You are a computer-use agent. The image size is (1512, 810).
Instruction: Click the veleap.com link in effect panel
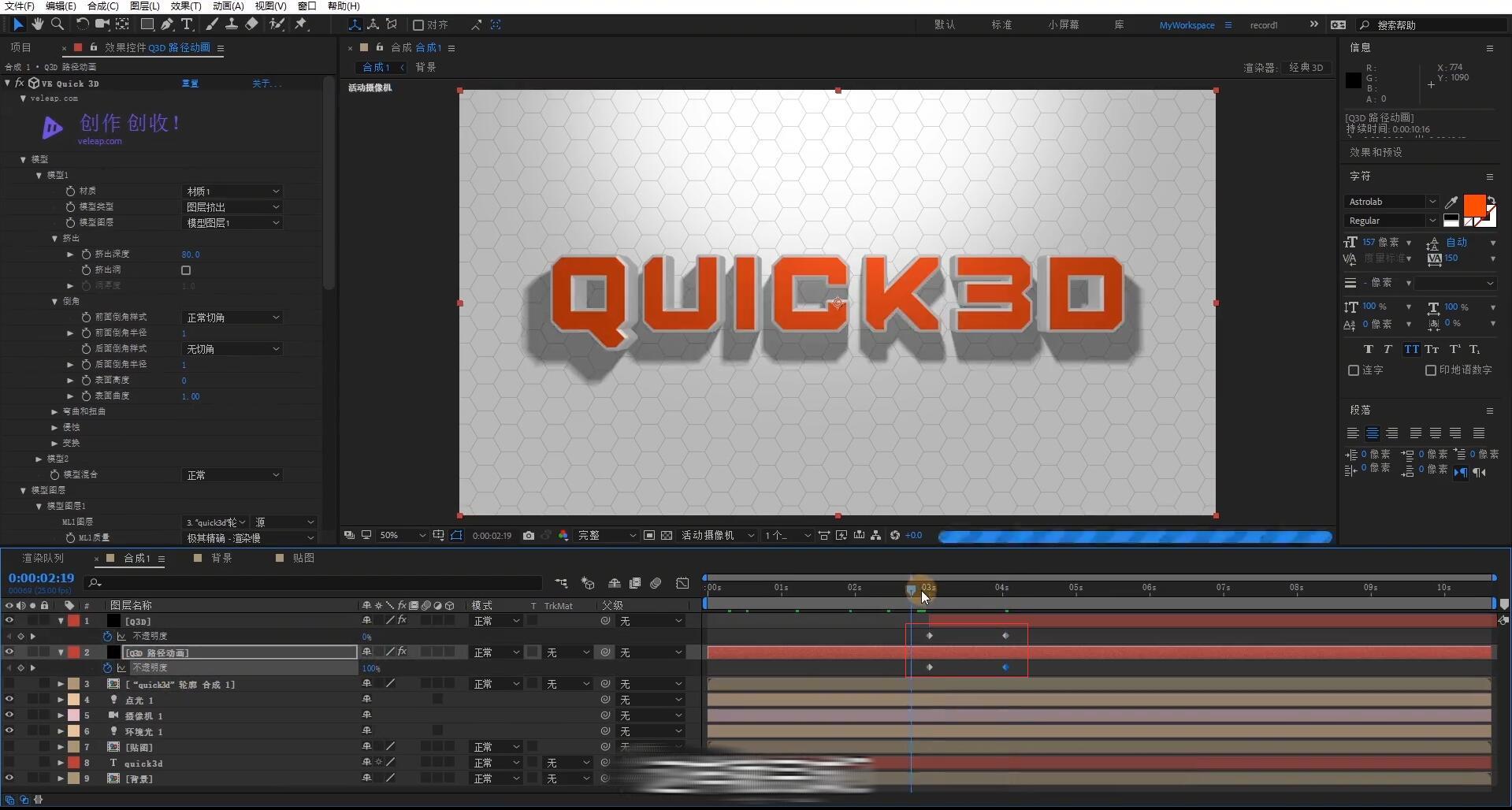coord(99,141)
